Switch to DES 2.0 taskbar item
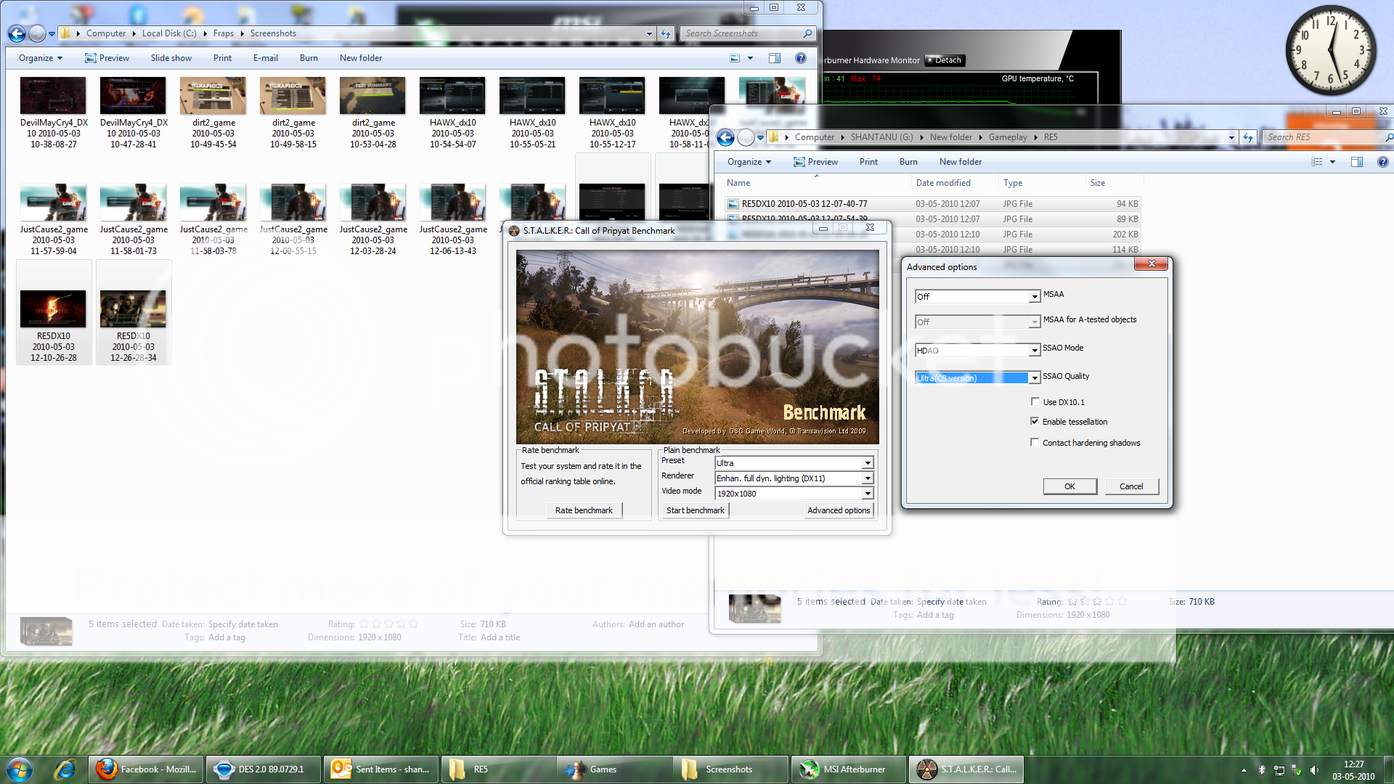1394x784 pixels. [263, 769]
